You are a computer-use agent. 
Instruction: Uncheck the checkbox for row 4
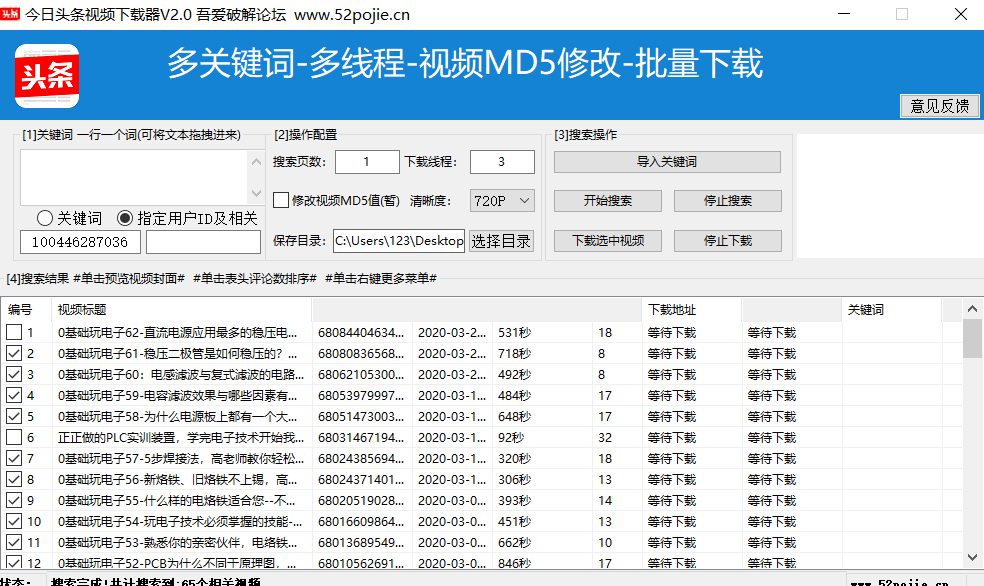pos(14,395)
